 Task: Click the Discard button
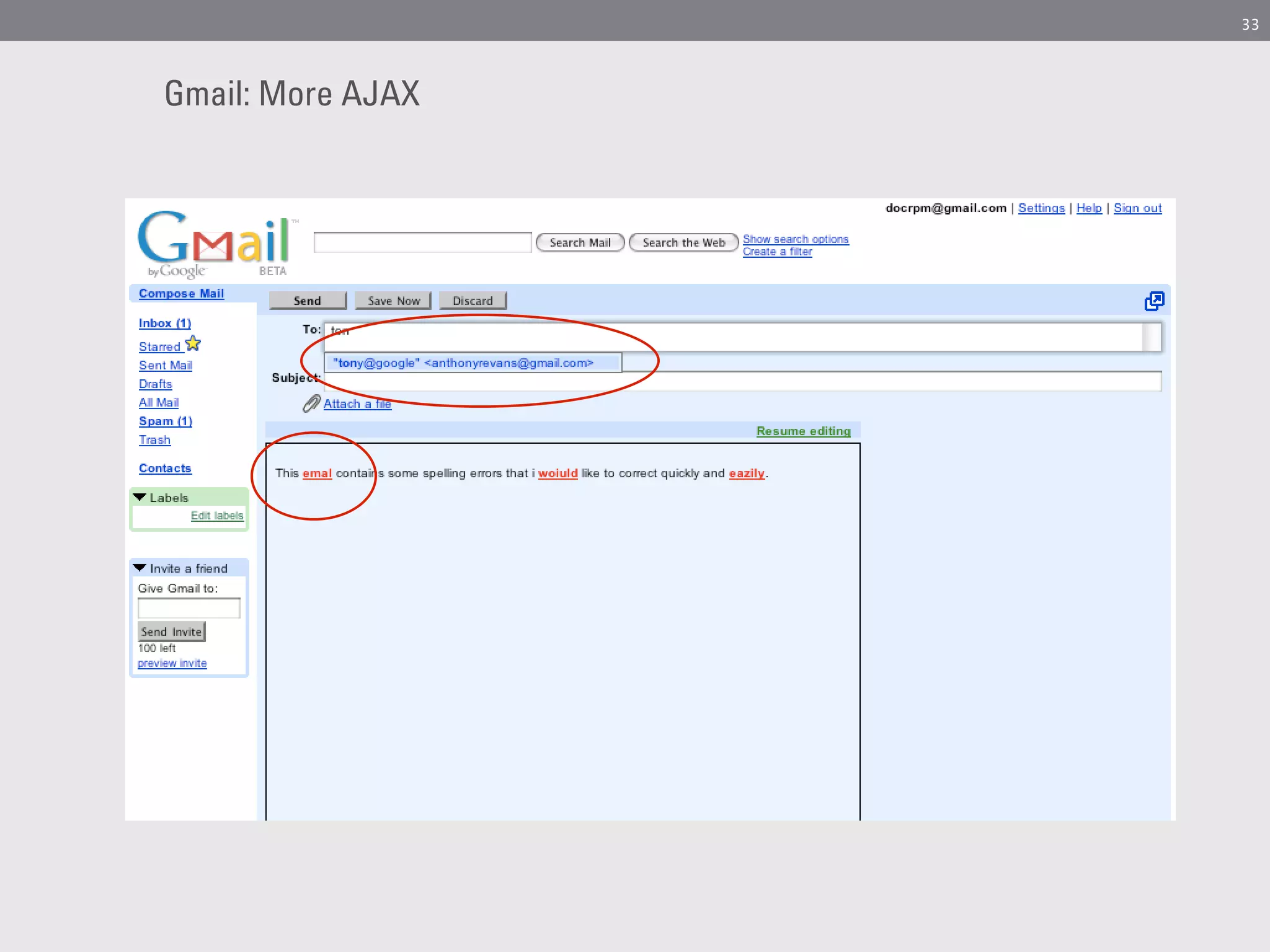click(473, 301)
